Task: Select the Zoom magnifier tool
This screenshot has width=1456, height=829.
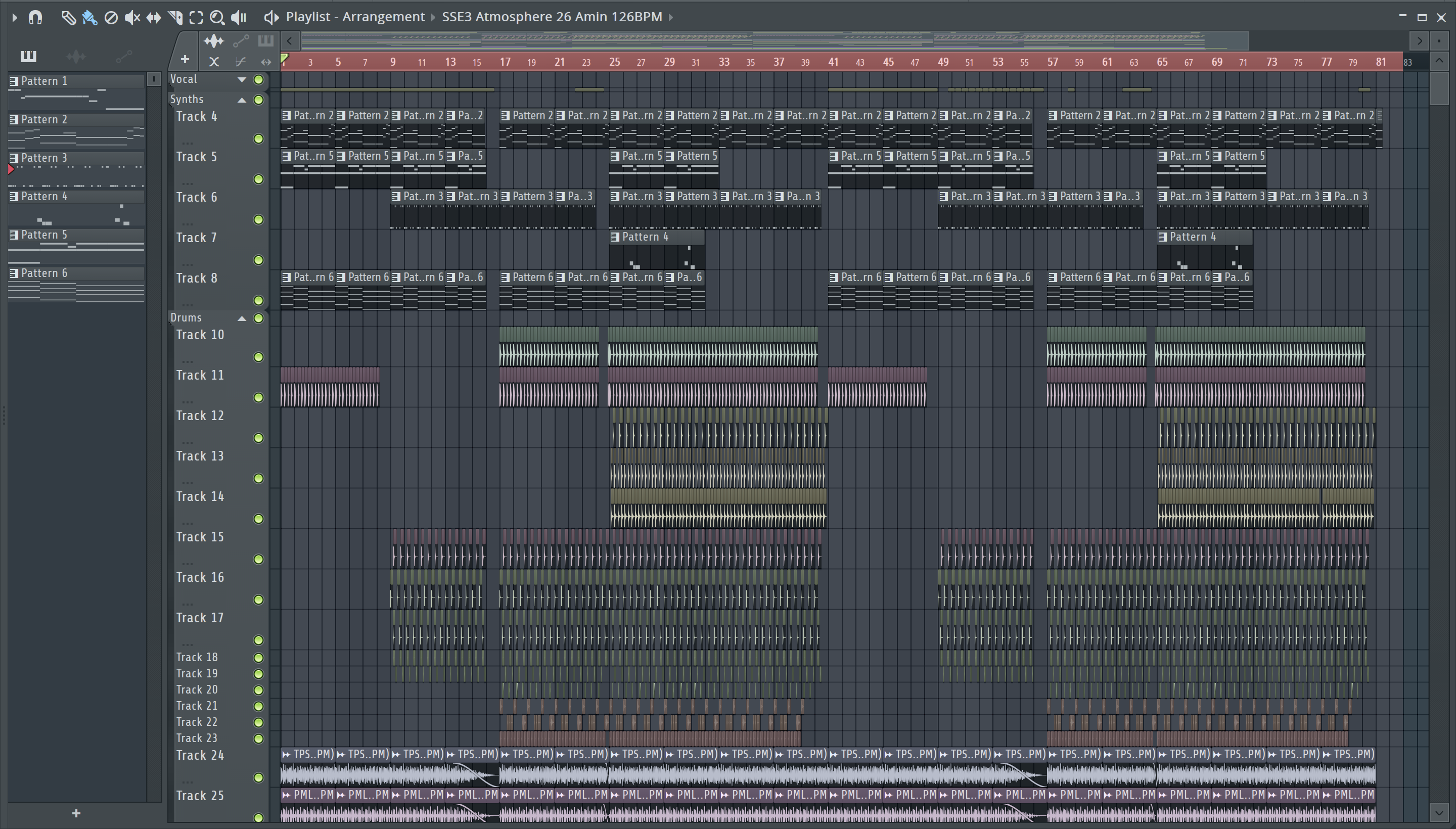Action: 217,18
